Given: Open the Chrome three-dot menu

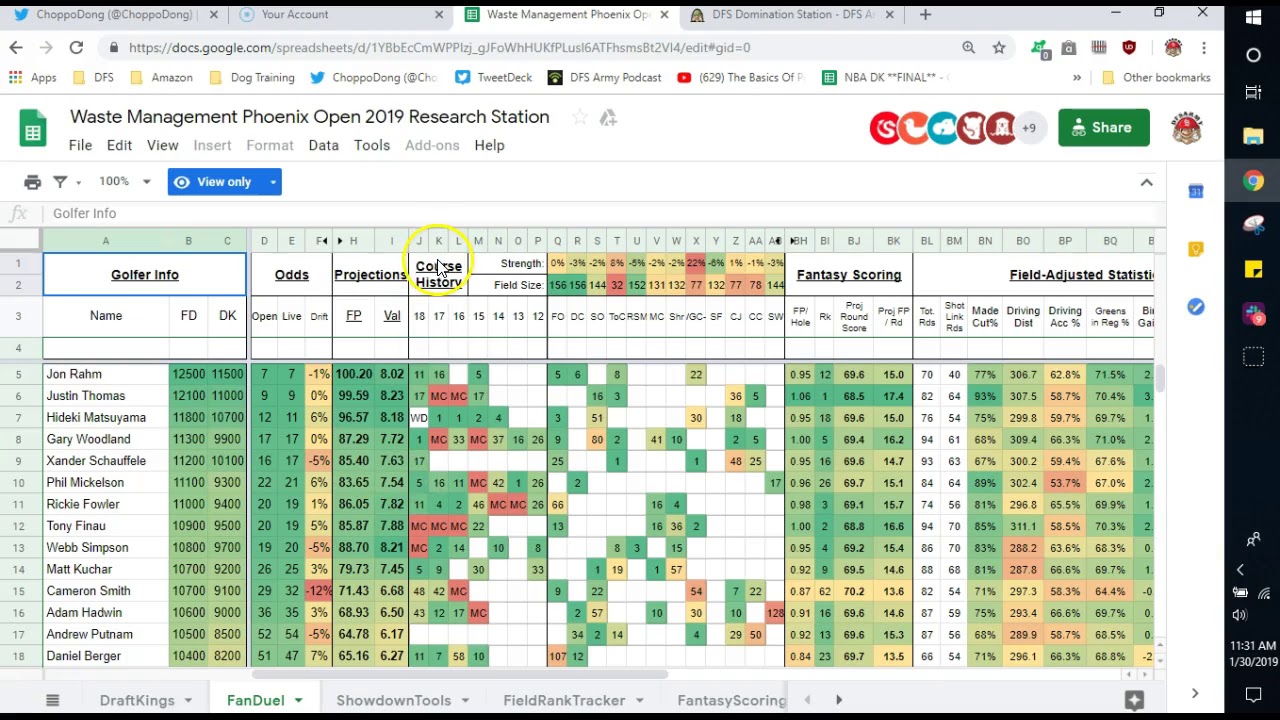Looking at the screenshot, I should (x=1204, y=47).
